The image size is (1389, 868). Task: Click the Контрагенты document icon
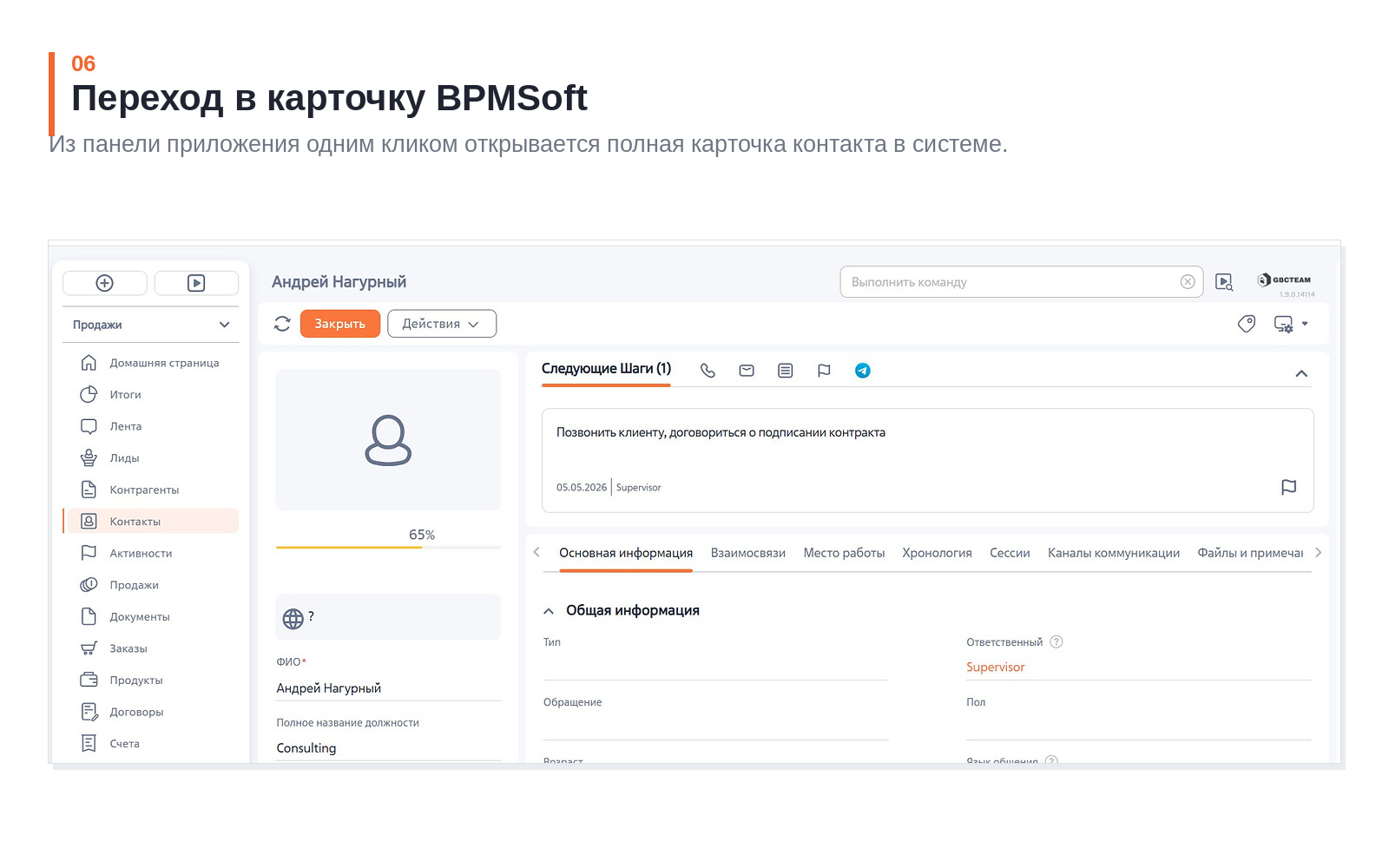(x=89, y=490)
